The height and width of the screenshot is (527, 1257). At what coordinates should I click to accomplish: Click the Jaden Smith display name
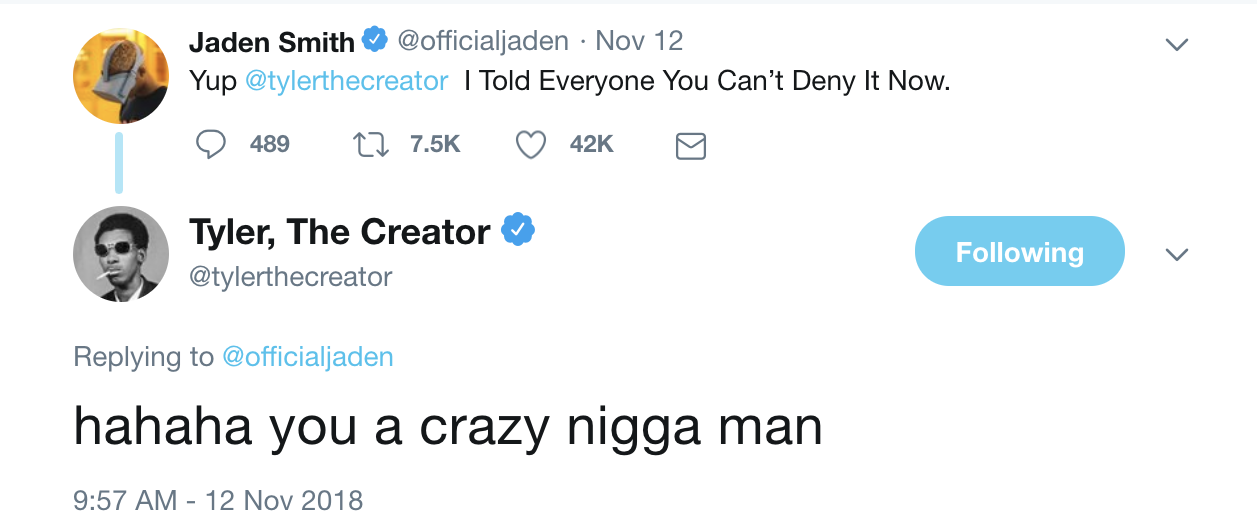tap(271, 42)
